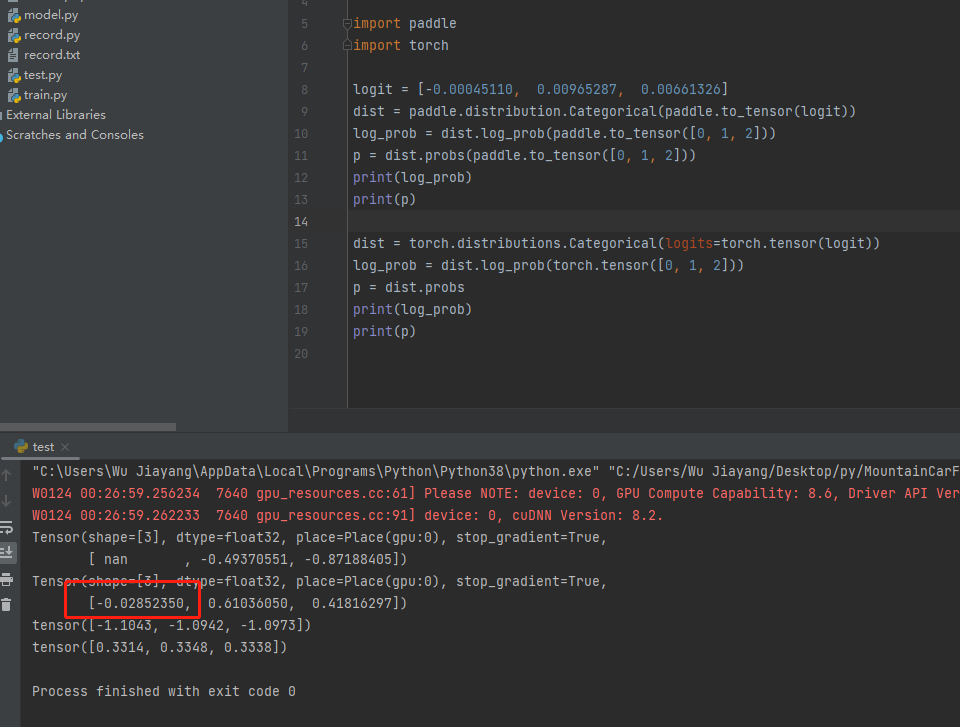Image resolution: width=960 pixels, height=727 pixels.
Task: Click 'p = dist.probs' on line 17
Action: pos(409,288)
